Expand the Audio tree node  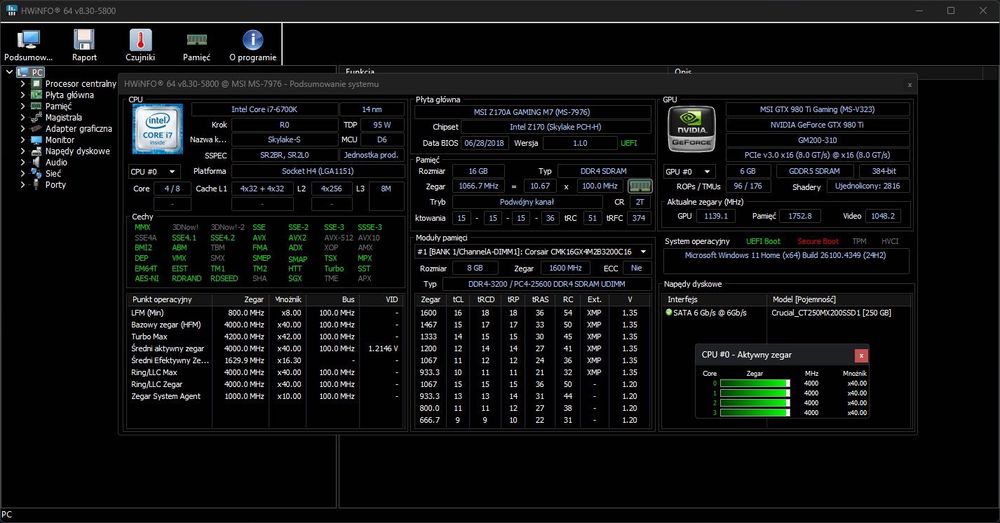click(x=23, y=162)
